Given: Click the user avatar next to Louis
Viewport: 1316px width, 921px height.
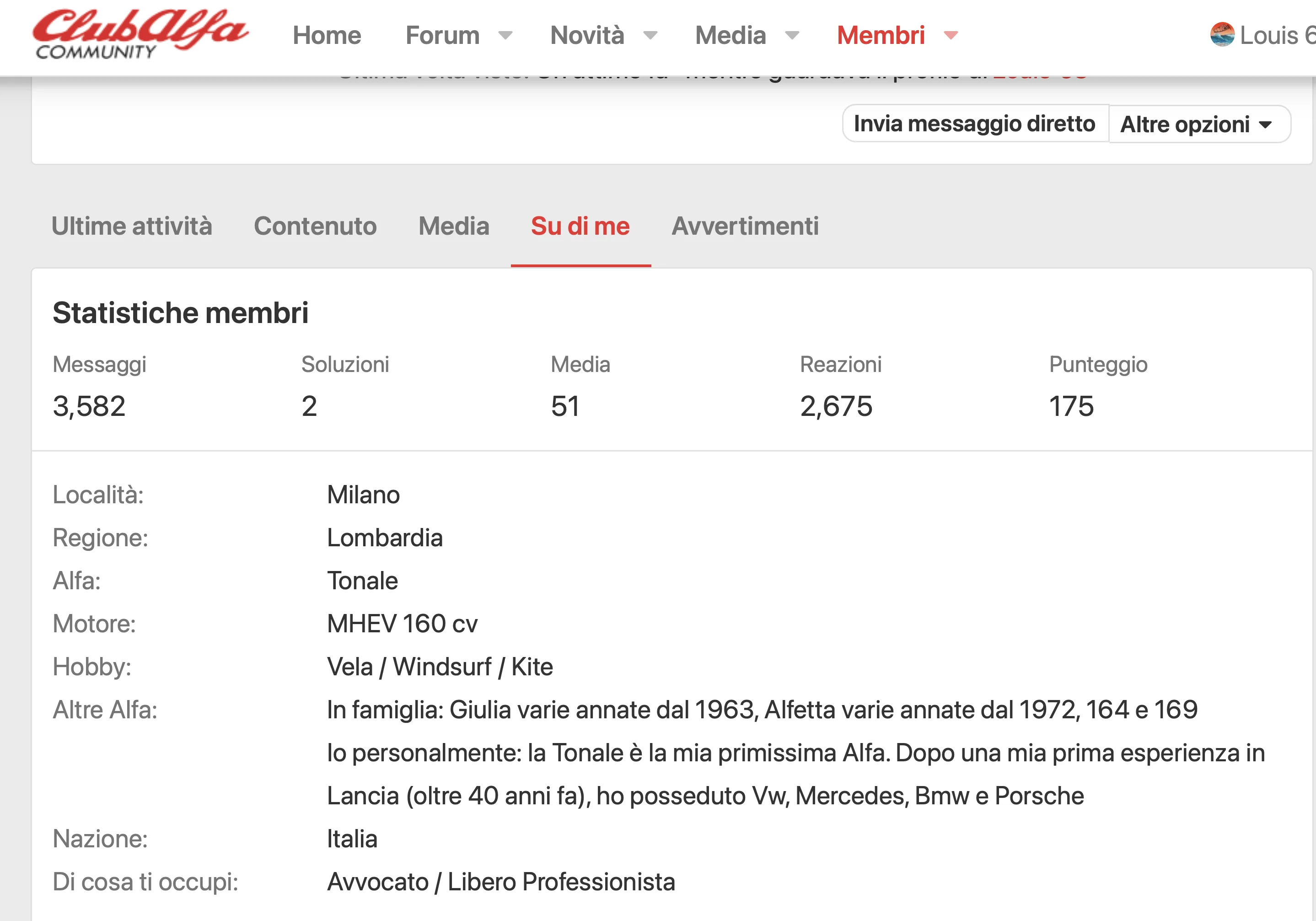Looking at the screenshot, I should (1222, 35).
